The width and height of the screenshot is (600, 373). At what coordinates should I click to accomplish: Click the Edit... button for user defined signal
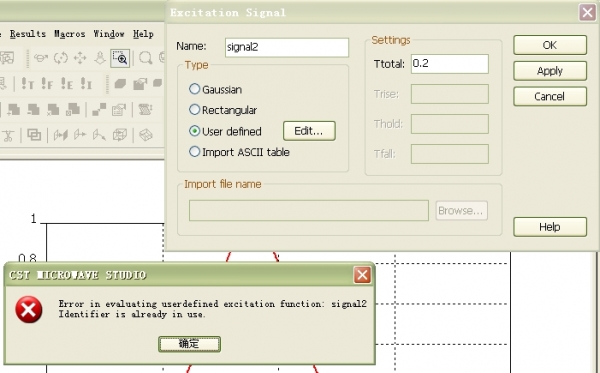click(x=309, y=131)
